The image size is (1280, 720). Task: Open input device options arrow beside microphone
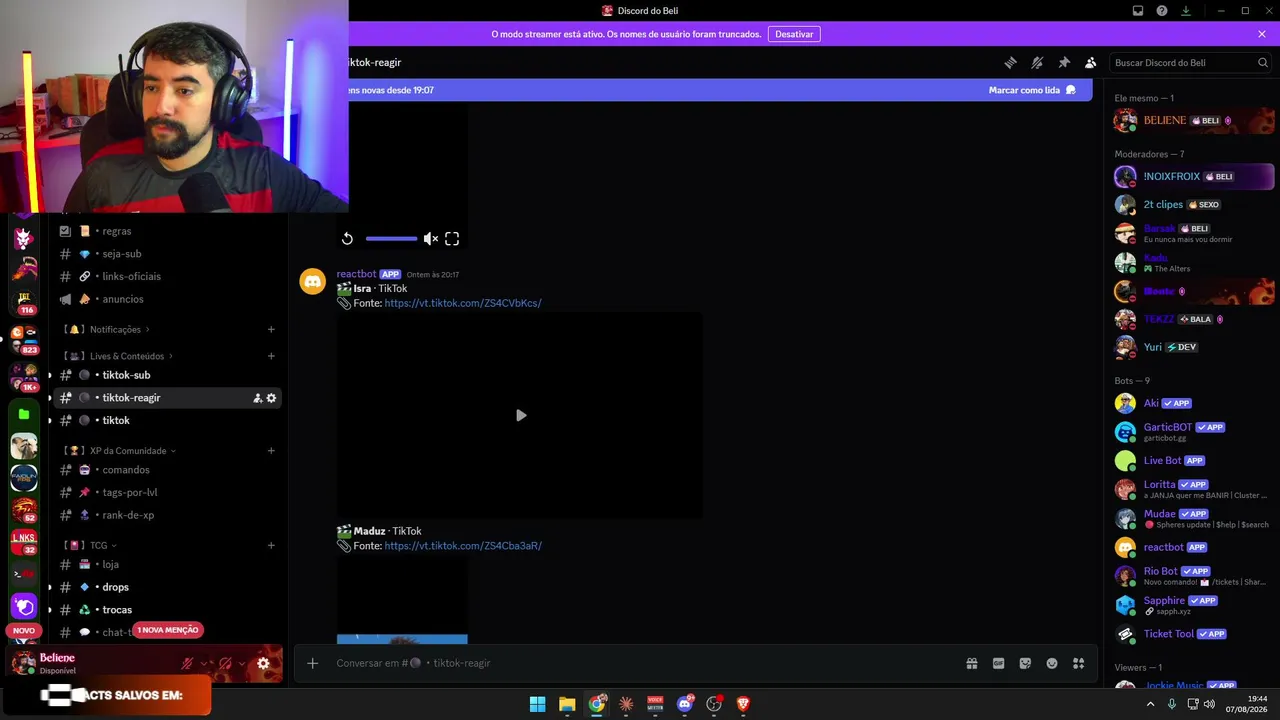pyautogui.click(x=205, y=663)
